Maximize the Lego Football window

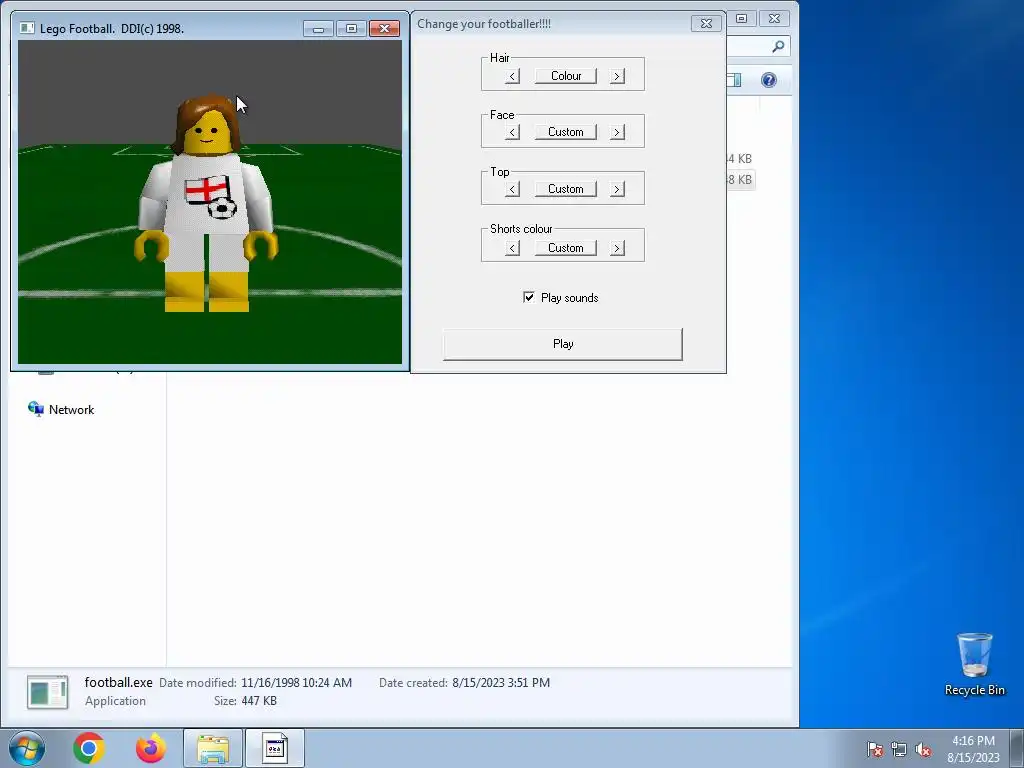(x=351, y=29)
